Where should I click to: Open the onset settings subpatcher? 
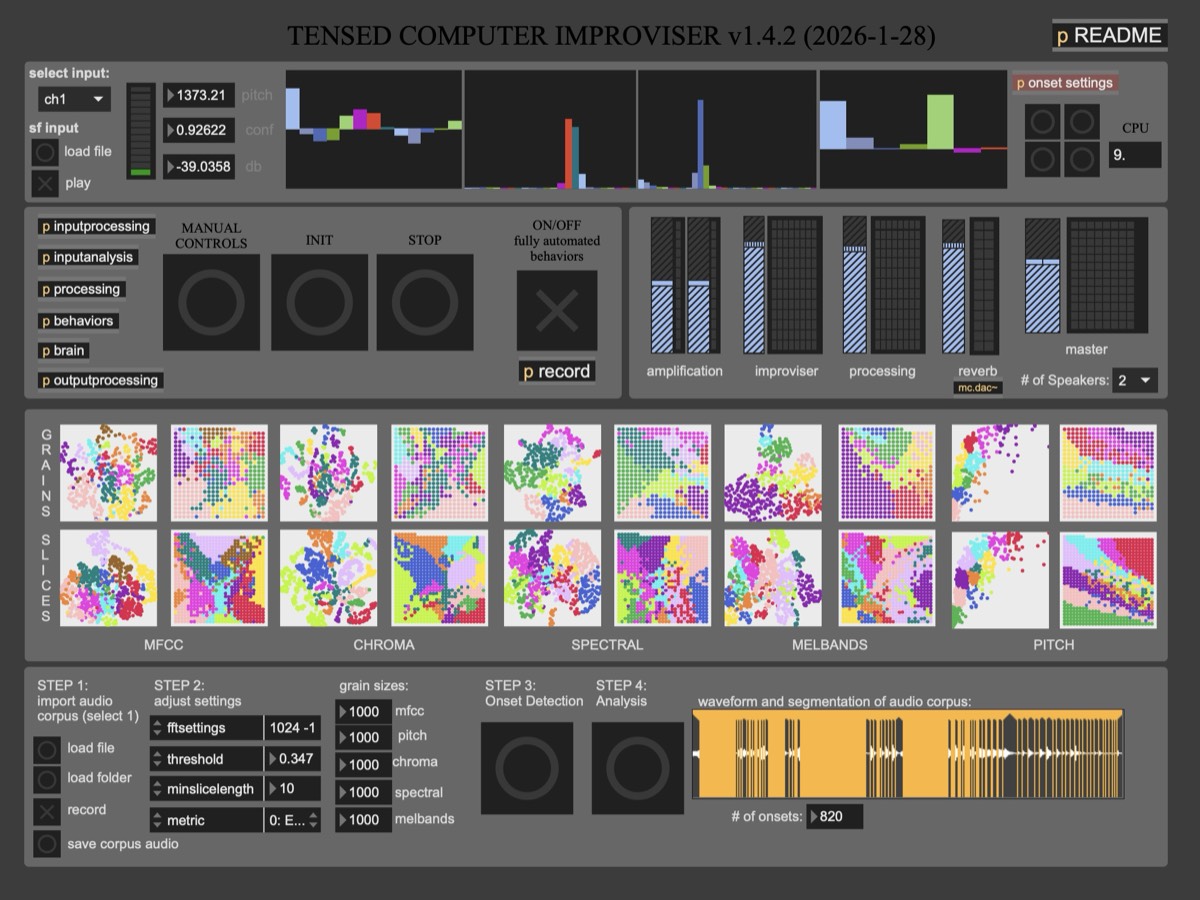pos(1063,84)
